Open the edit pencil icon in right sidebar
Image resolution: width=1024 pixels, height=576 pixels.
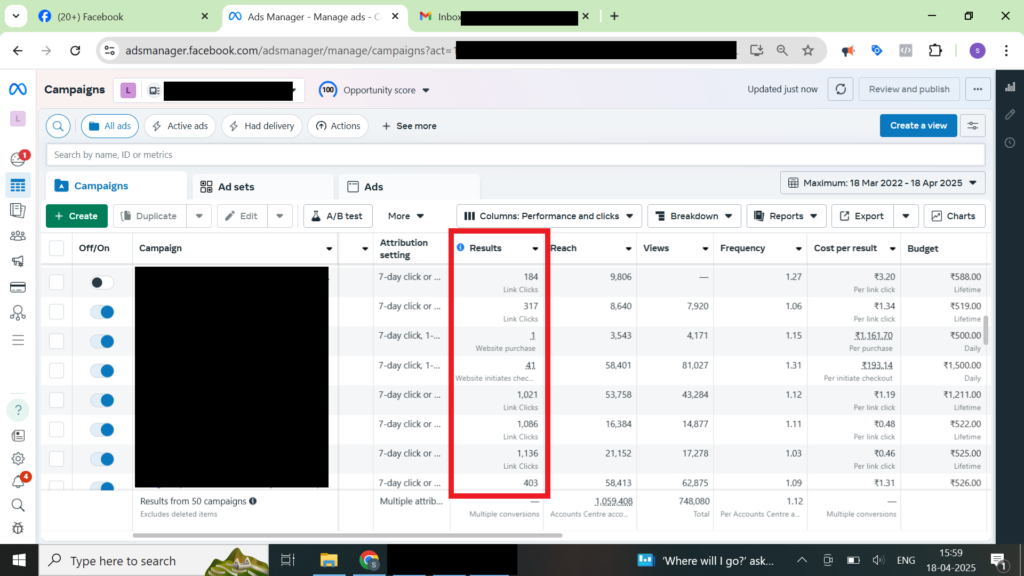click(x=1010, y=115)
